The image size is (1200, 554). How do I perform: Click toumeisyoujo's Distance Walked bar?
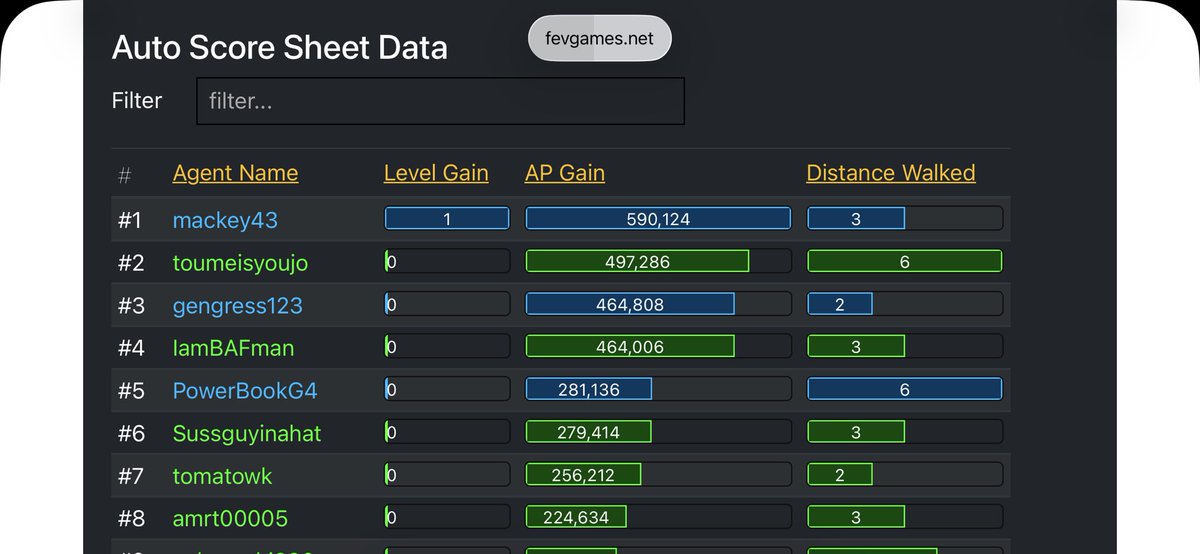905,262
